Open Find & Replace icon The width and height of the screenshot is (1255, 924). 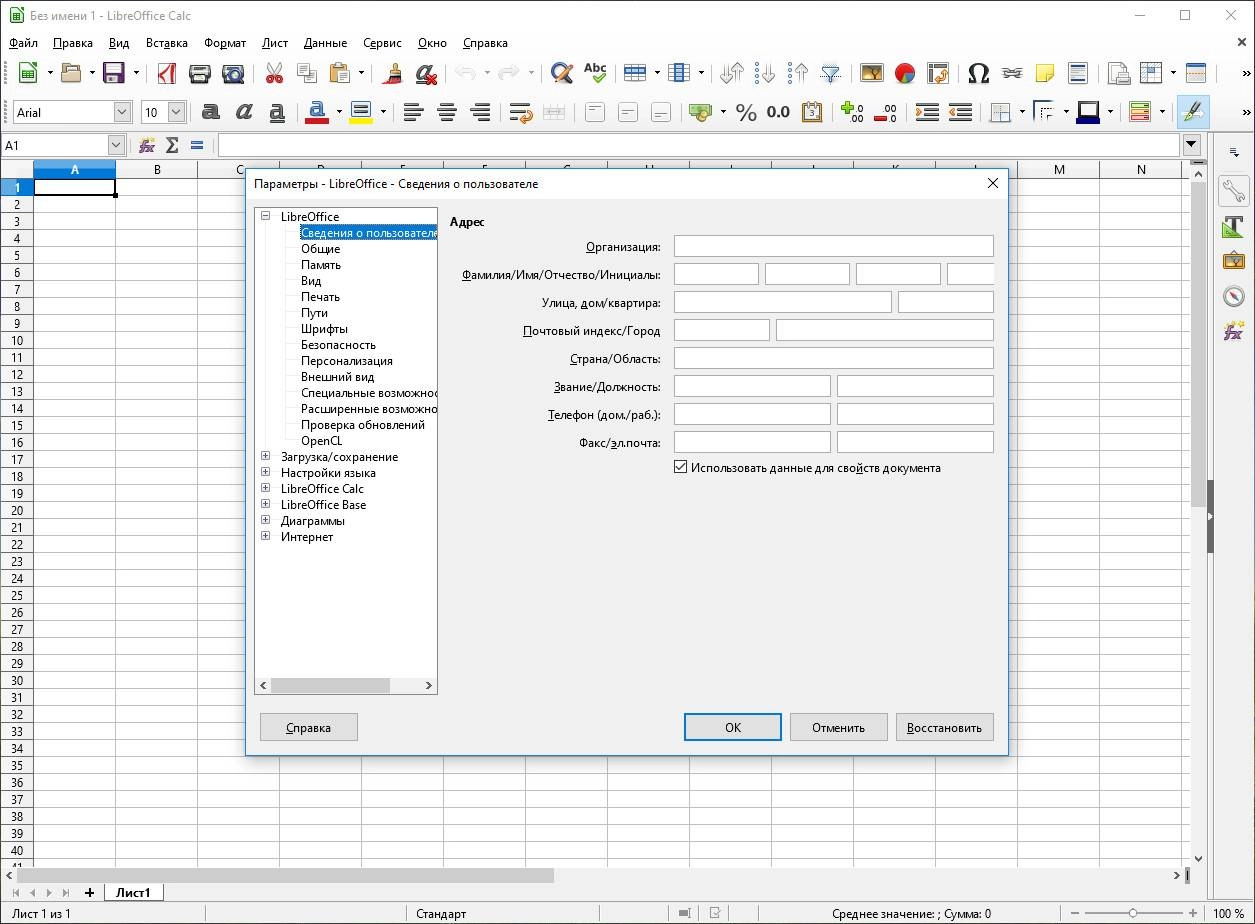[x=562, y=73]
